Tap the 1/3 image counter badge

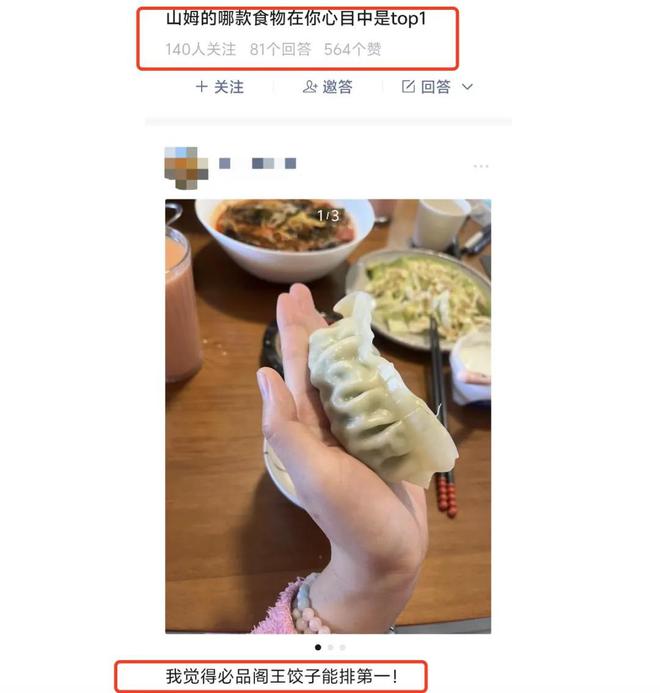[x=328, y=216]
